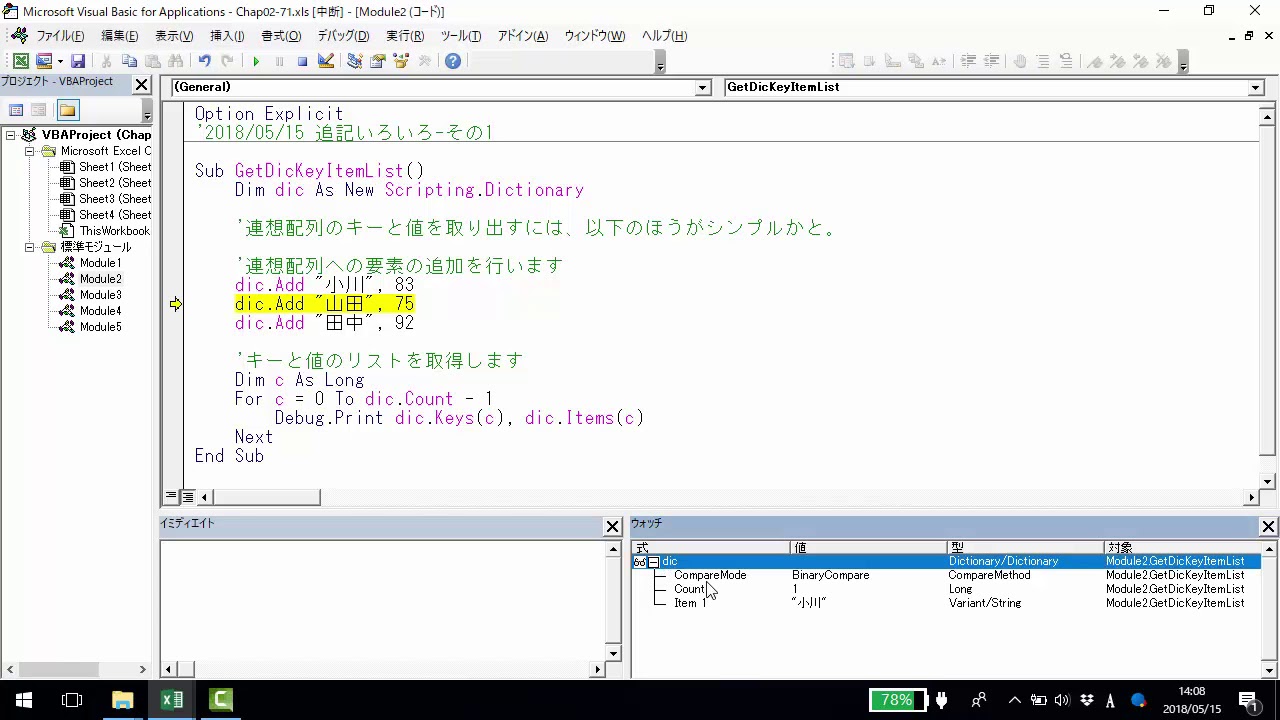Click the Save floppy disk icon
This screenshot has width=1280, height=720.
click(x=78, y=62)
